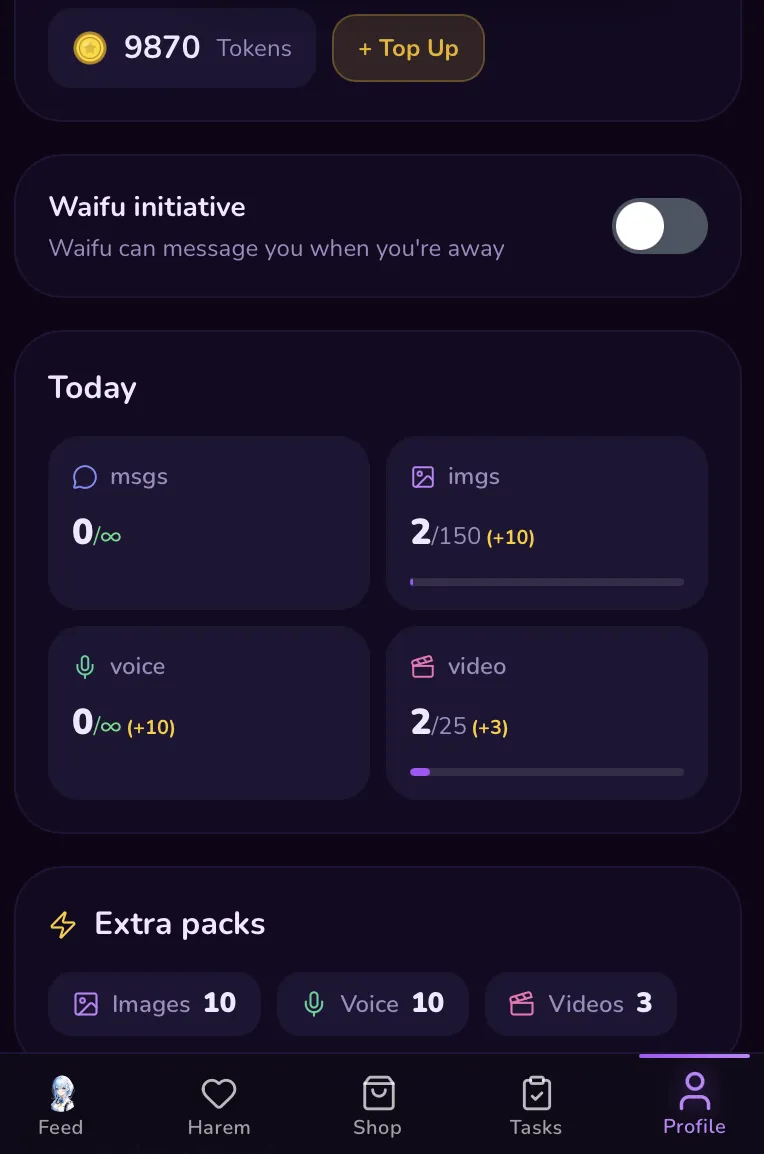Screen dimensions: 764x1154
Task: Open the Tasks tab
Action: pos(535,1103)
